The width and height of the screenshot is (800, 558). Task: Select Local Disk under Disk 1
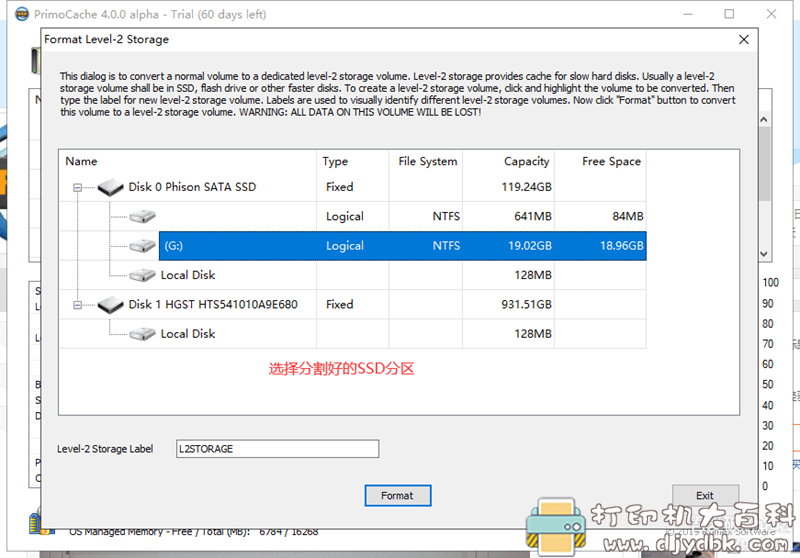(x=188, y=334)
